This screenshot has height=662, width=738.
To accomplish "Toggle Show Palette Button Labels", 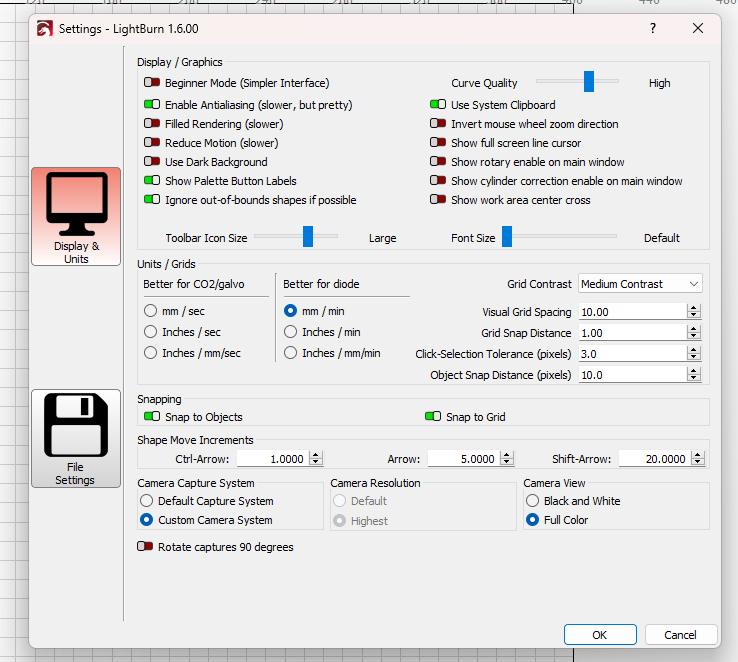I will [152, 181].
